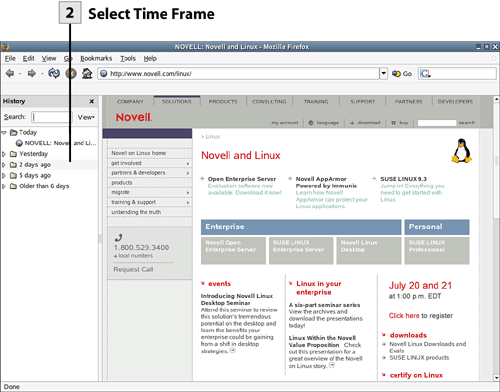The width and height of the screenshot is (500, 392).
Task: Click the 2 days ago folder icon
Action: [13, 165]
